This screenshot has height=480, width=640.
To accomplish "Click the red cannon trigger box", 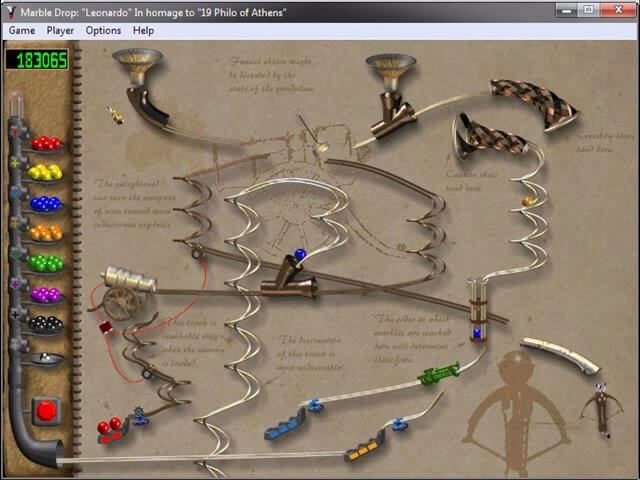I will point(106,327).
